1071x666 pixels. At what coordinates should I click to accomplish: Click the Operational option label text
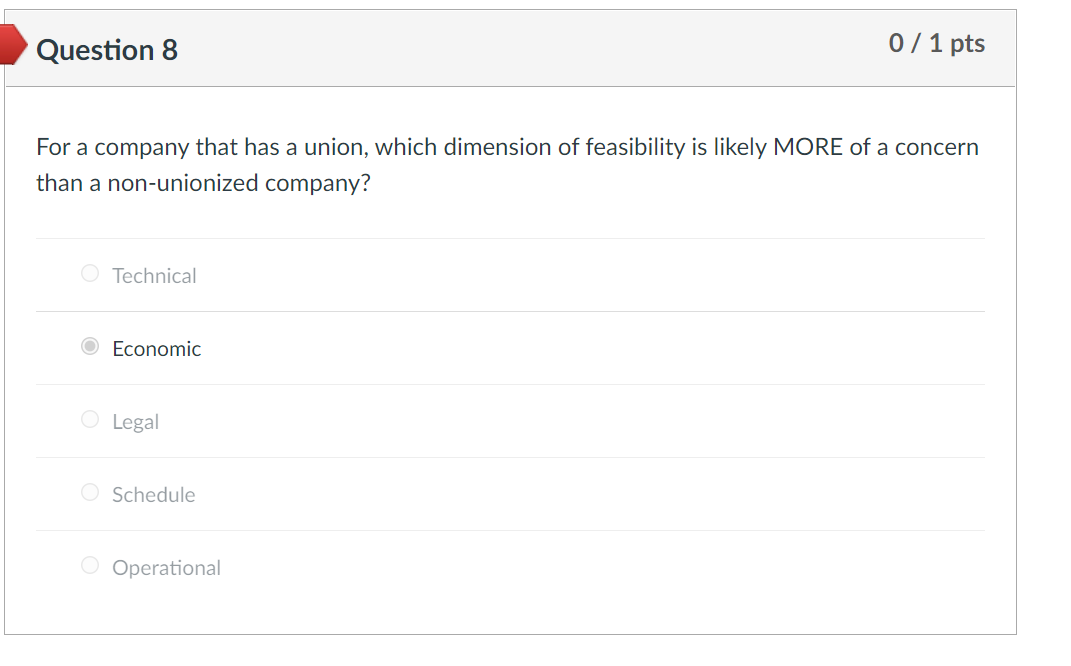166,568
